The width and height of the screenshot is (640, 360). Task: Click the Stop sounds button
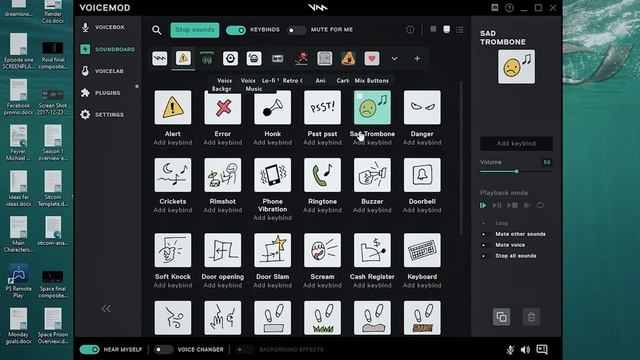(x=195, y=30)
